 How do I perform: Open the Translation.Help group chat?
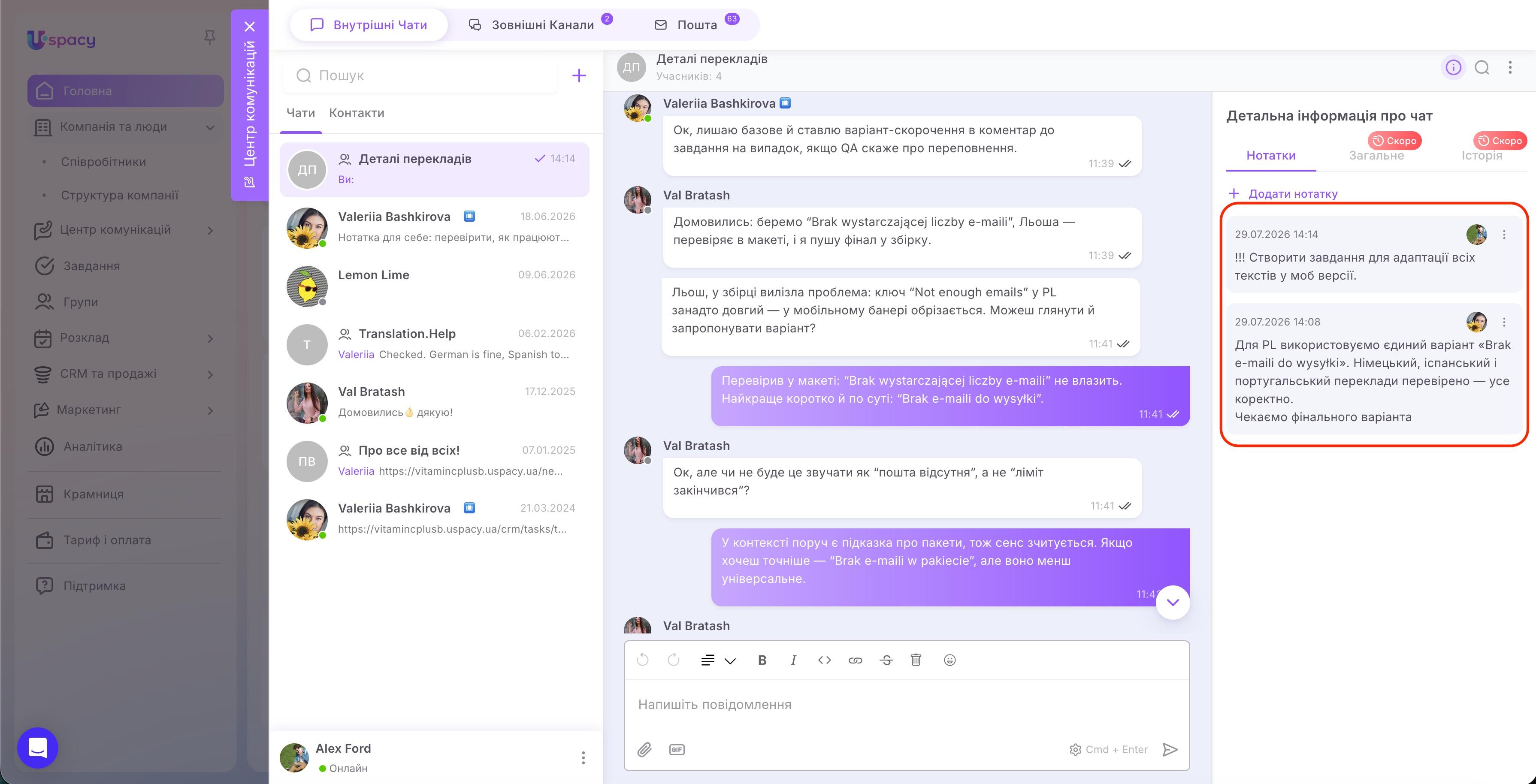(435, 344)
